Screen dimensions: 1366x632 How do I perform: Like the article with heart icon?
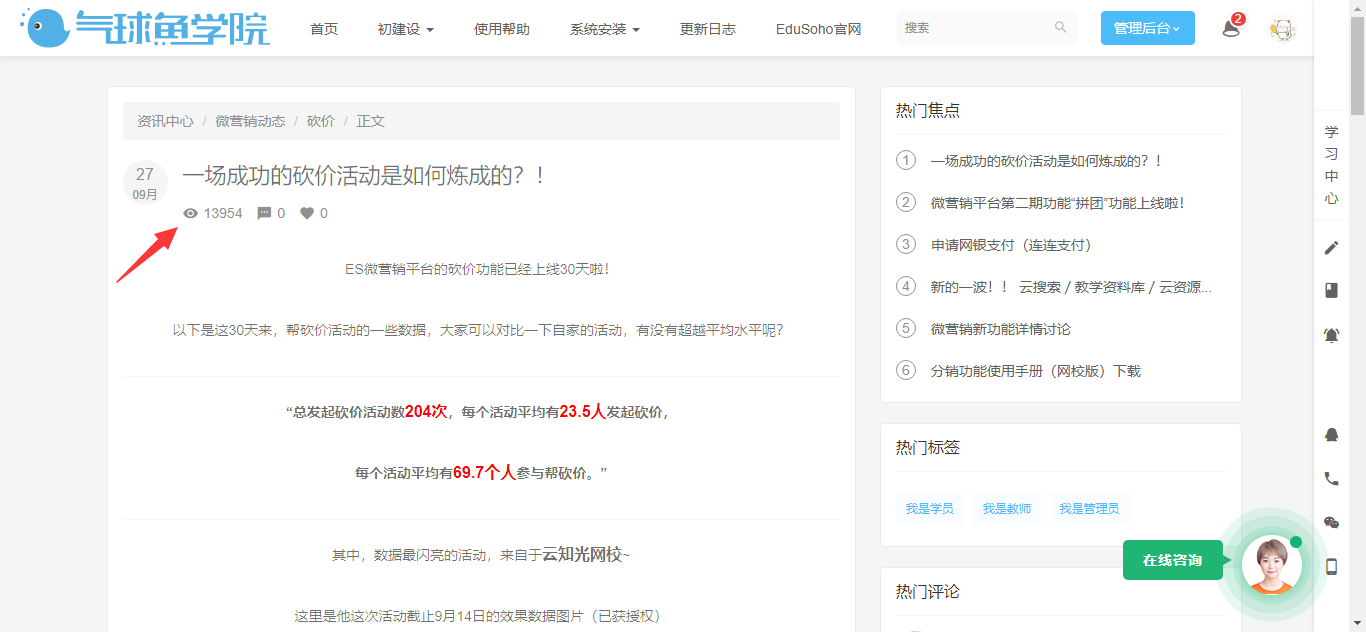307,213
